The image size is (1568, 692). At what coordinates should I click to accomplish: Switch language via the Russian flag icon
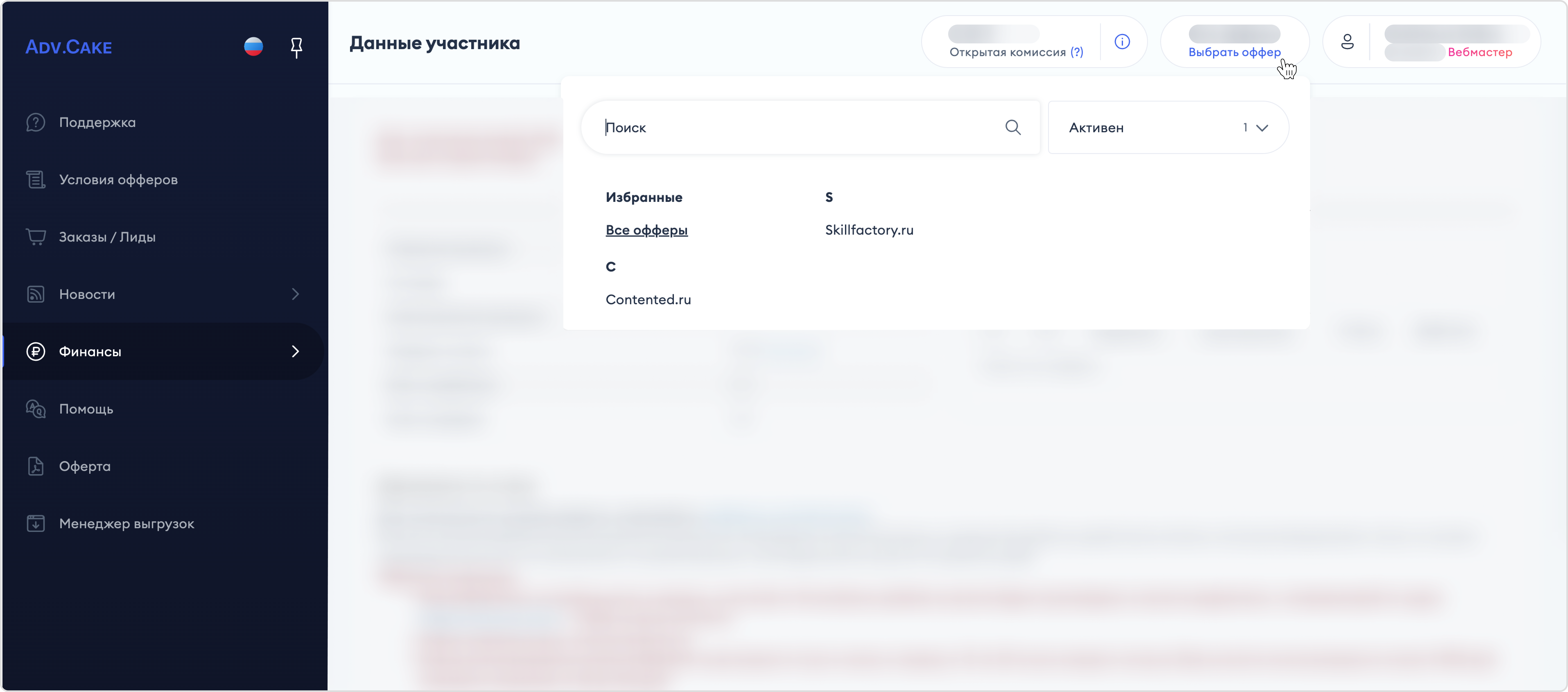[253, 46]
